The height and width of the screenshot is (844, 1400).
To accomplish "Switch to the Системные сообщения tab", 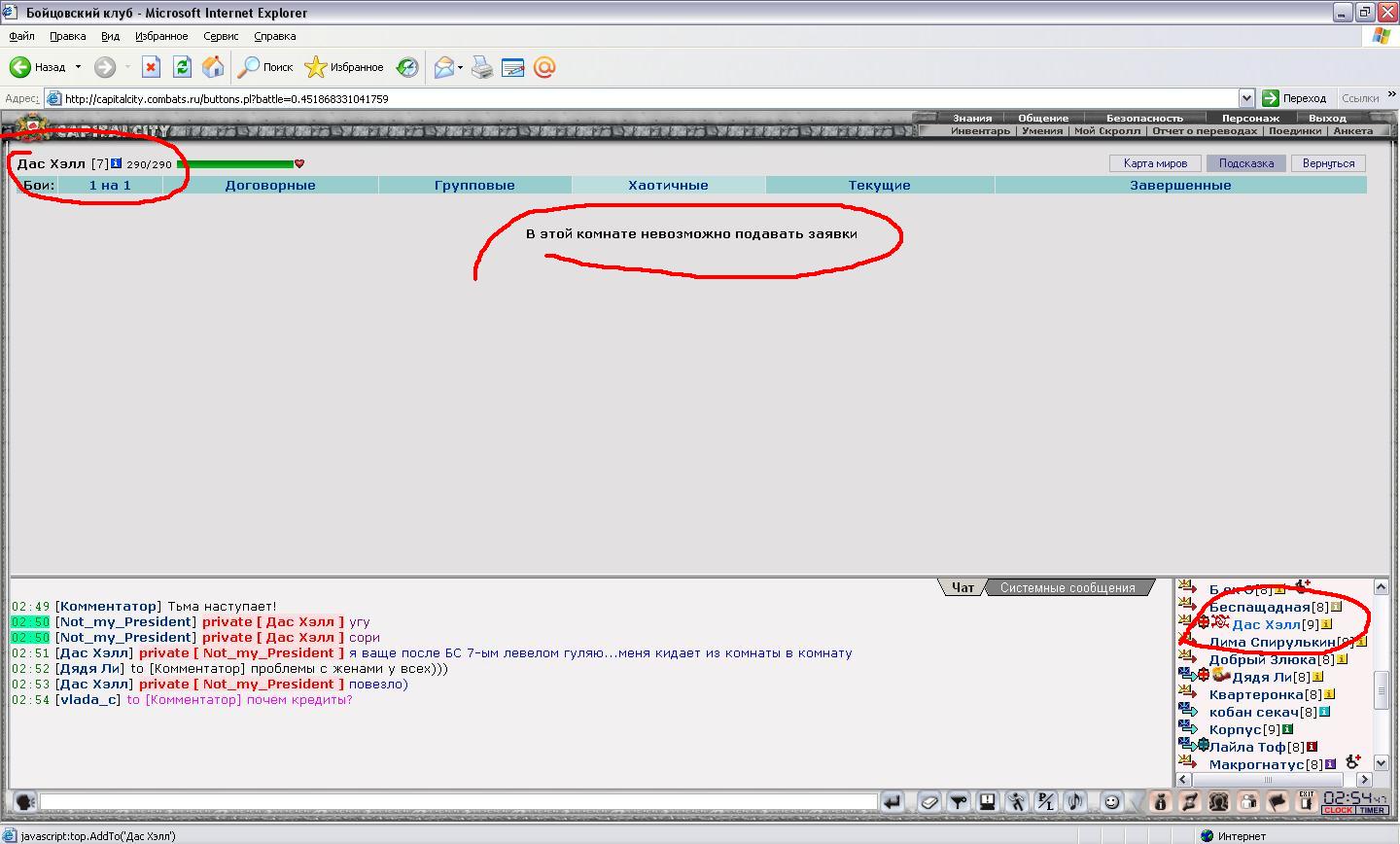I will 1067,587.
